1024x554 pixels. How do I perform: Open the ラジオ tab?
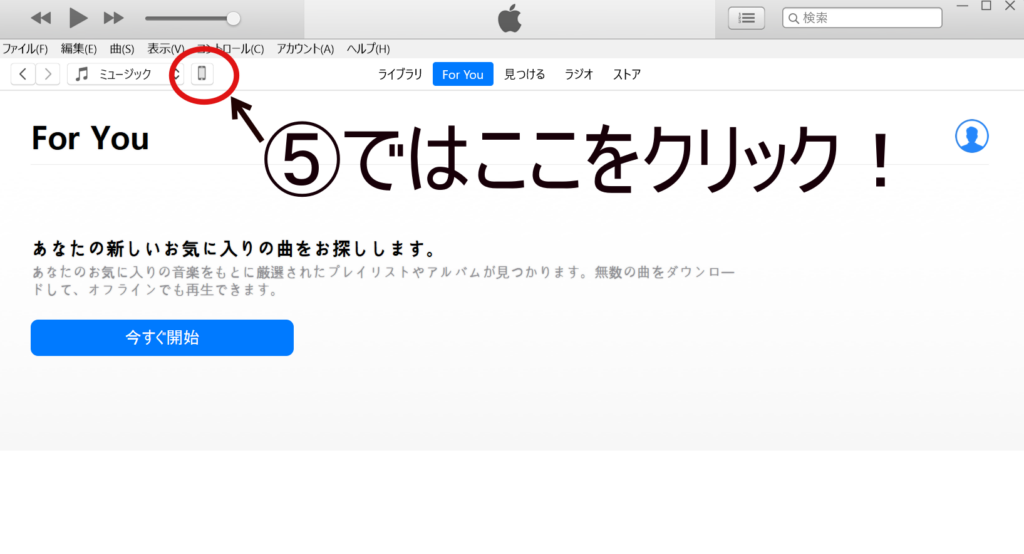579,74
